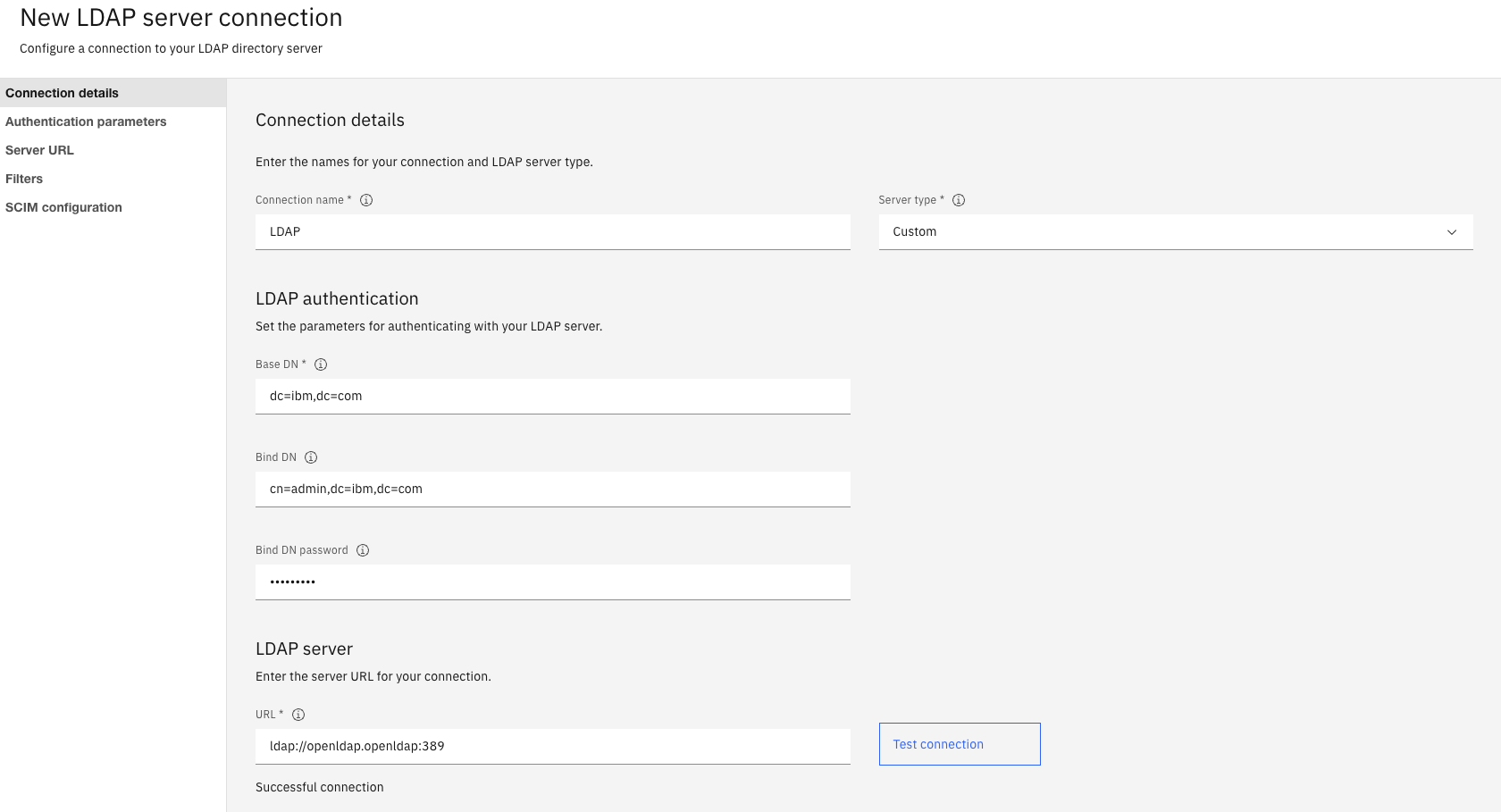Click the Base DN info icon
The image size is (1501, 812).
point(321,364)
